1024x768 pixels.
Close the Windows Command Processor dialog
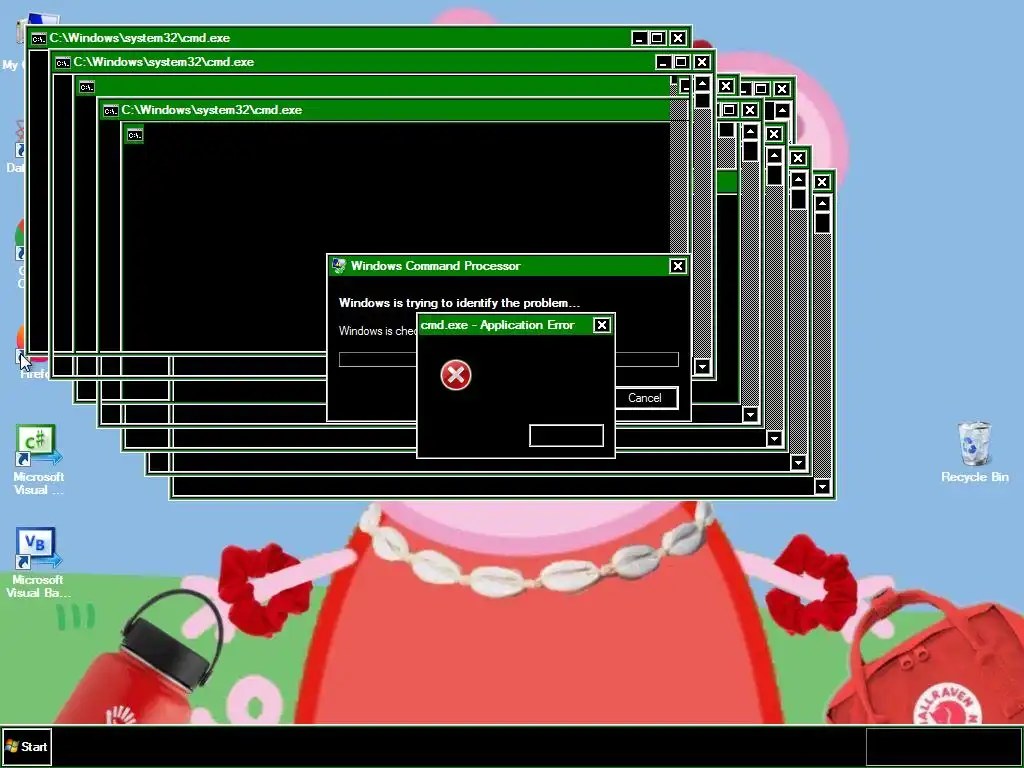[677, 266]
